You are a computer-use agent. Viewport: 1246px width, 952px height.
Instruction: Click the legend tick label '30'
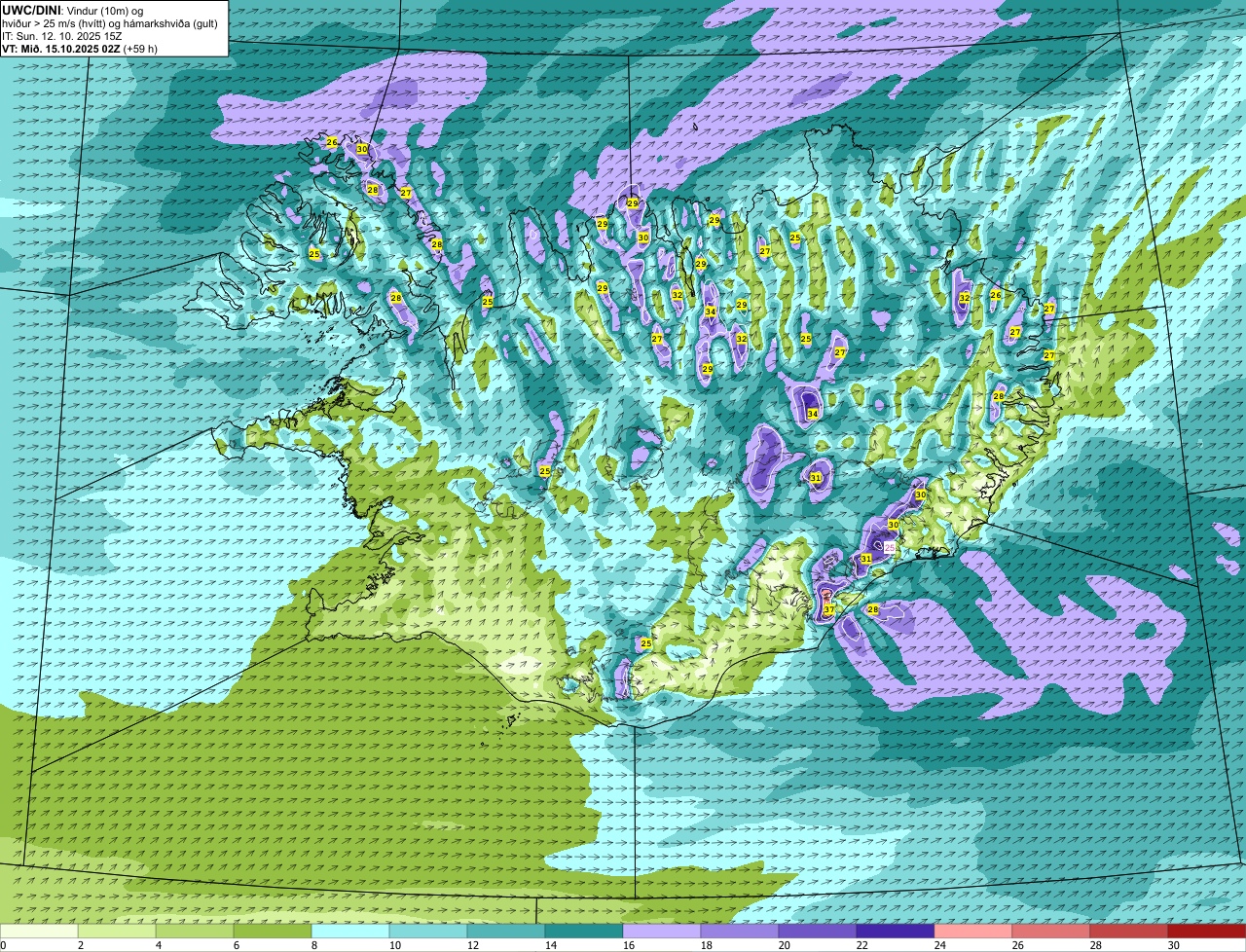pyautogui.click(x=1173, y=945)
